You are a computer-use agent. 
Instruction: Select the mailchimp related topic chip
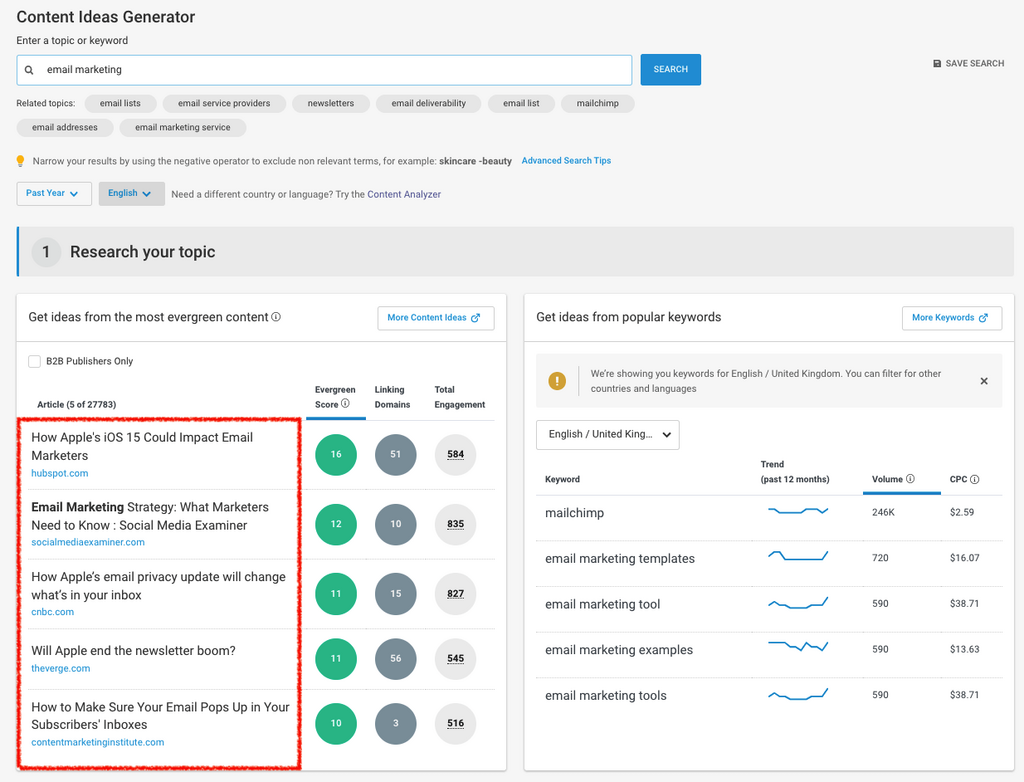[597, 103]
